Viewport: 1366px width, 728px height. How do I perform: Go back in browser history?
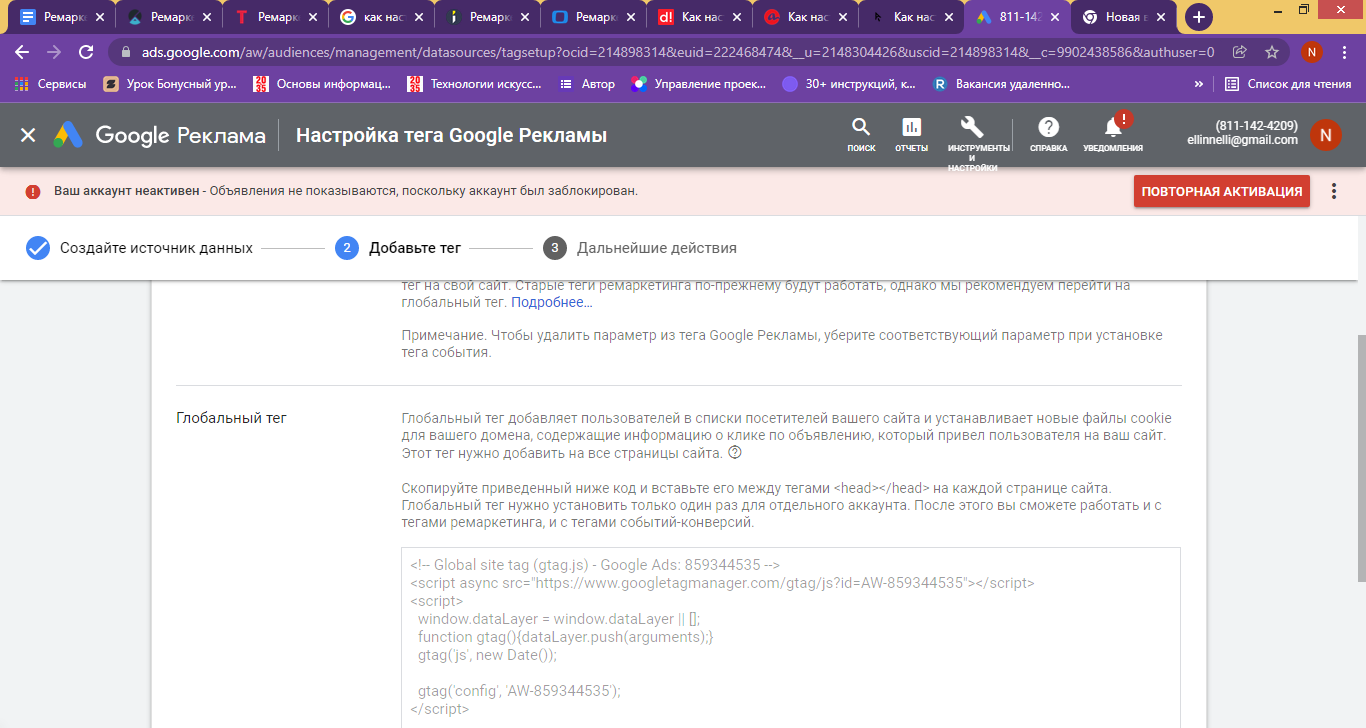(x=22, y=52)
